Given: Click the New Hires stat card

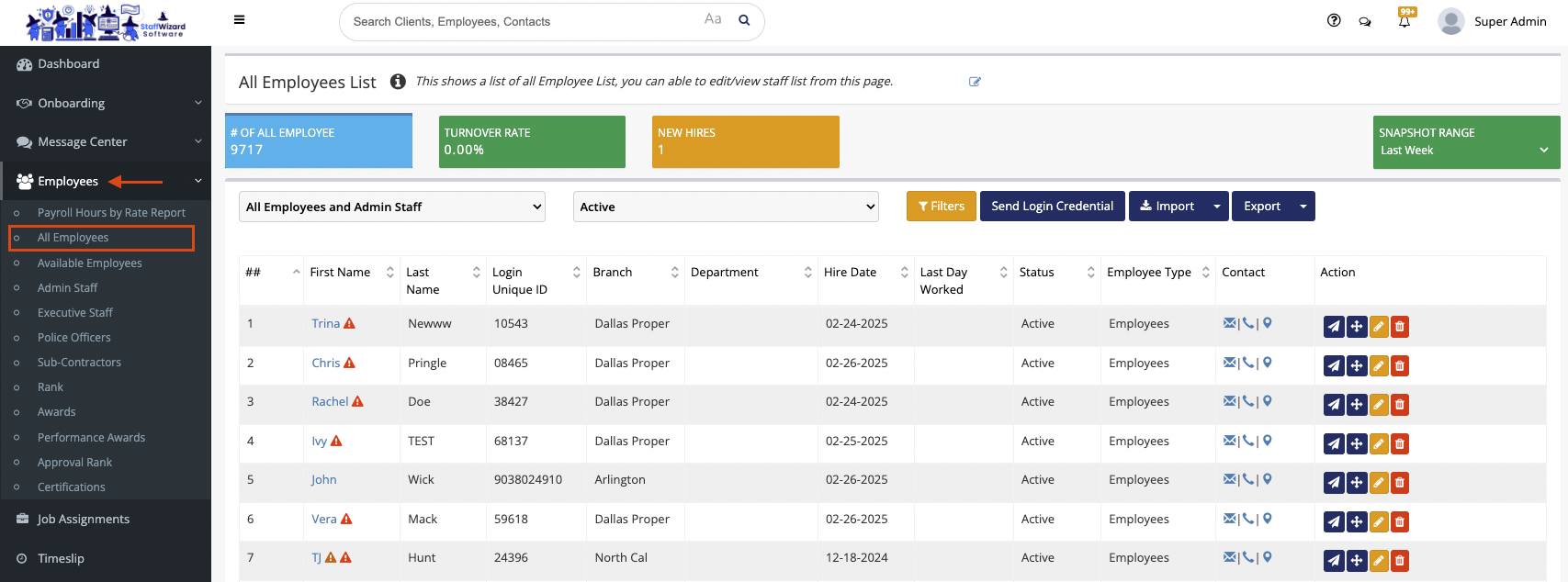Looking at the screenshot, I should point(746,142).
